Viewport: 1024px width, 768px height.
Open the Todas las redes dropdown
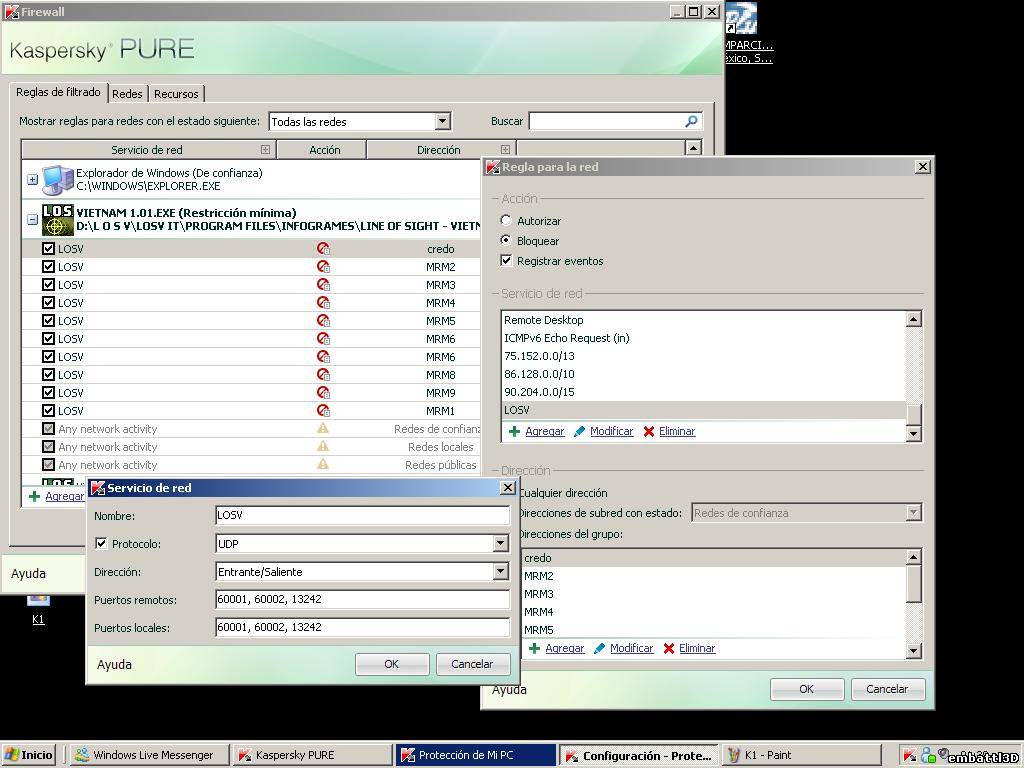tap(443, 121)
